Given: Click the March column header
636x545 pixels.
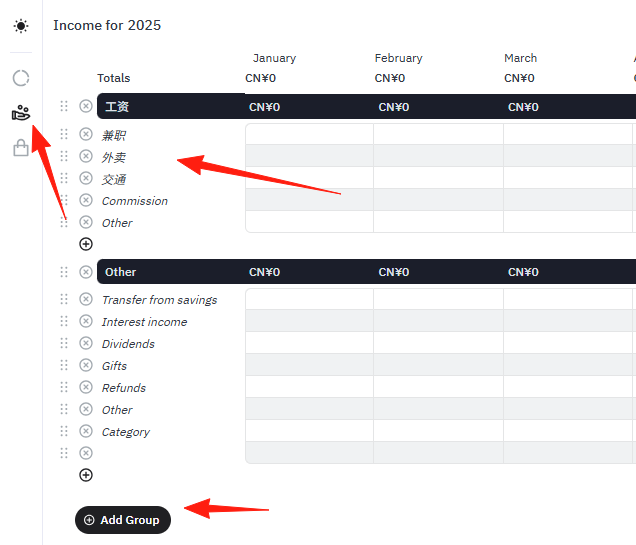Looking at the screenshot, I should tap(520, 58).
